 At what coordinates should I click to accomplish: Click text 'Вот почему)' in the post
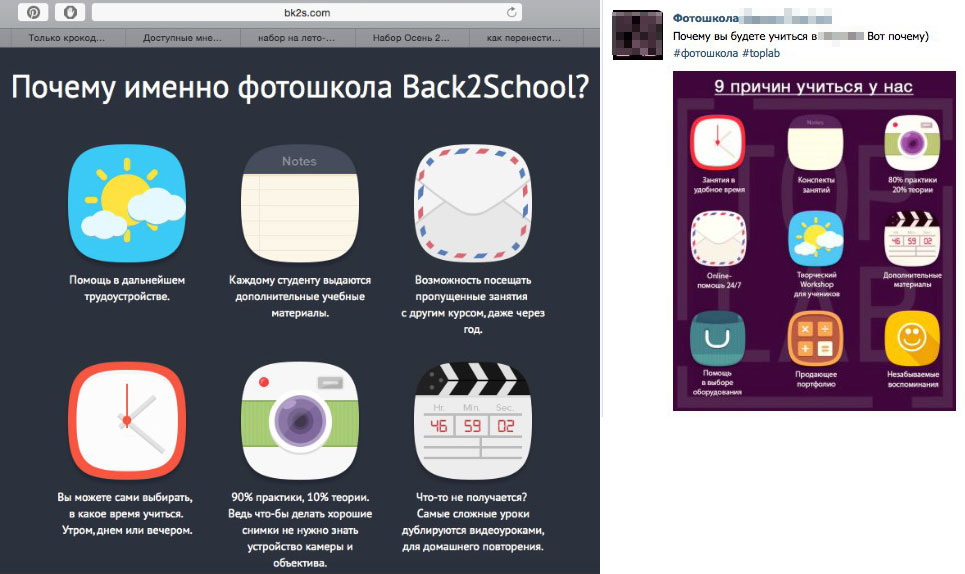click(x=898, y=36)
